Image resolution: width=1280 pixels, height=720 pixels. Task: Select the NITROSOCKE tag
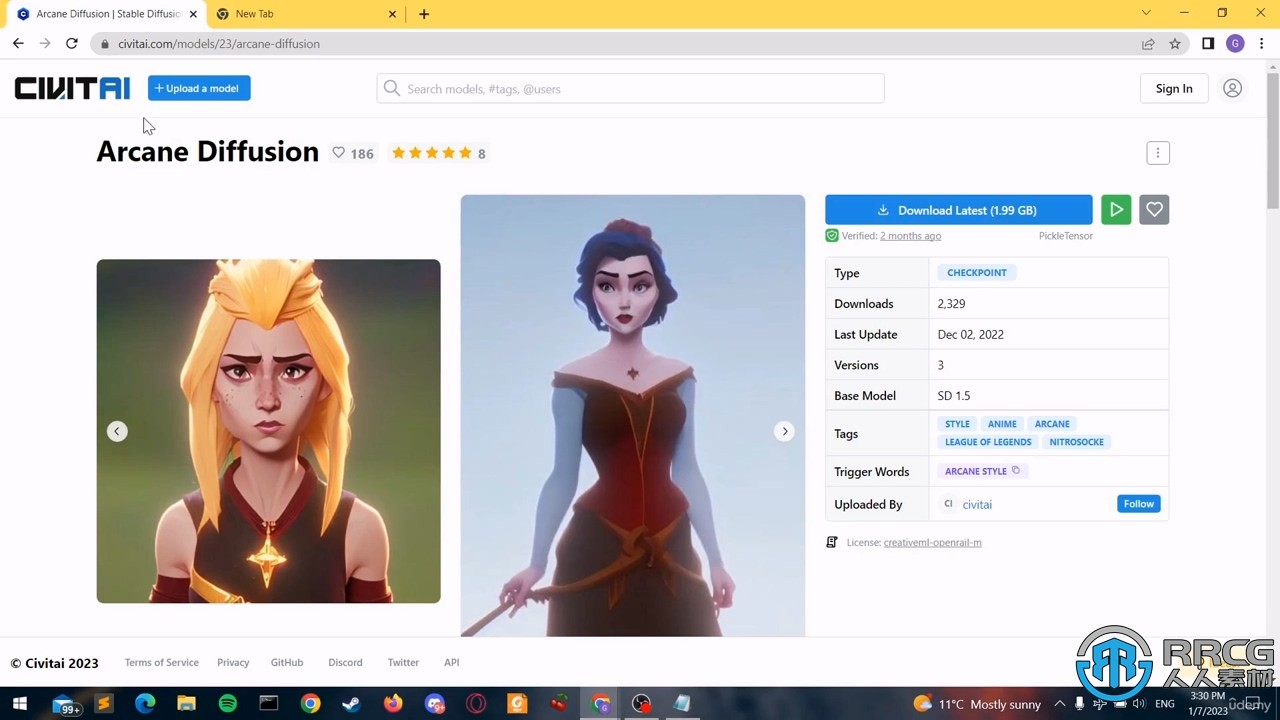point(1077,442)
